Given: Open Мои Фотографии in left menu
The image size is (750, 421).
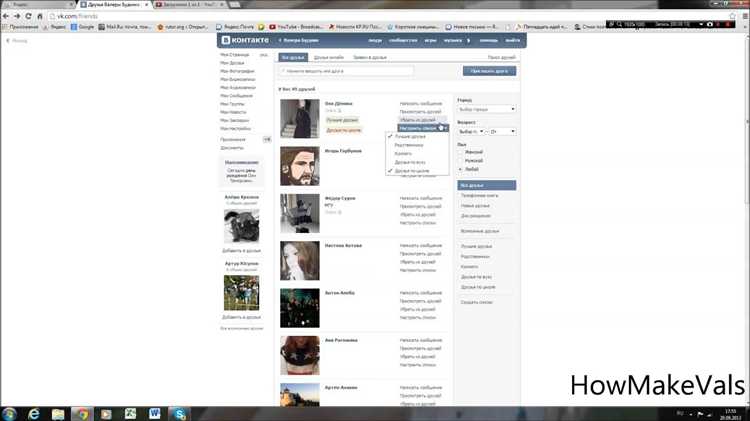Looking at the screenshot, I should [x=237, y=71].
